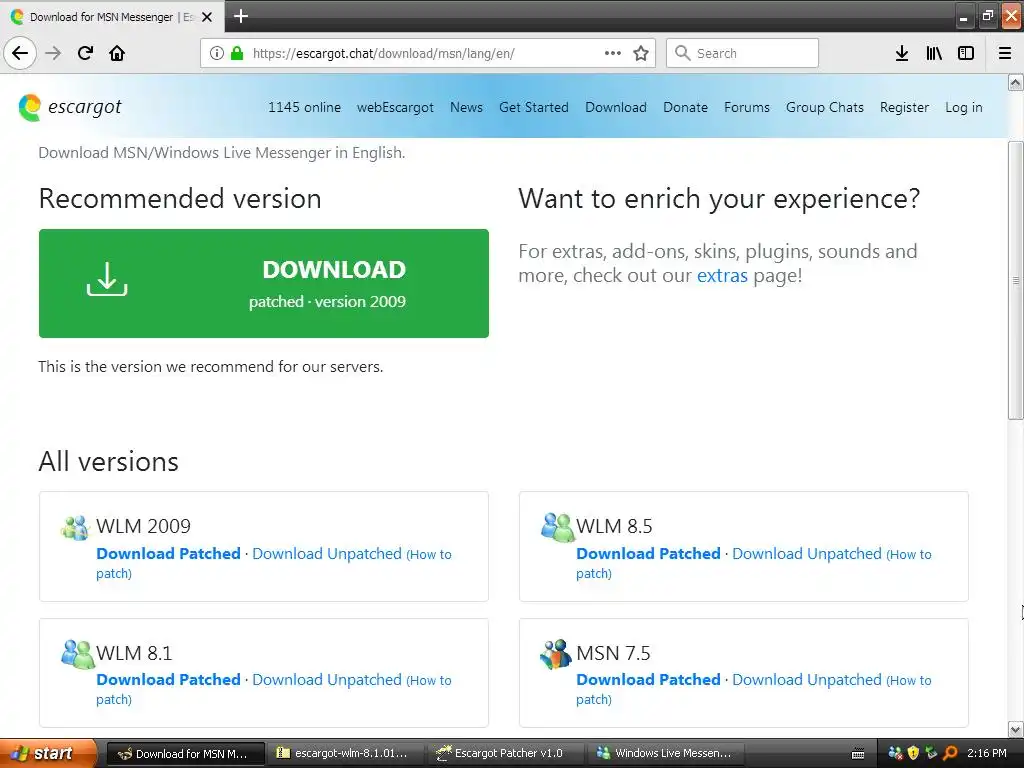
Task: Toggle the sidebar view icon
Action: point(966,53)
